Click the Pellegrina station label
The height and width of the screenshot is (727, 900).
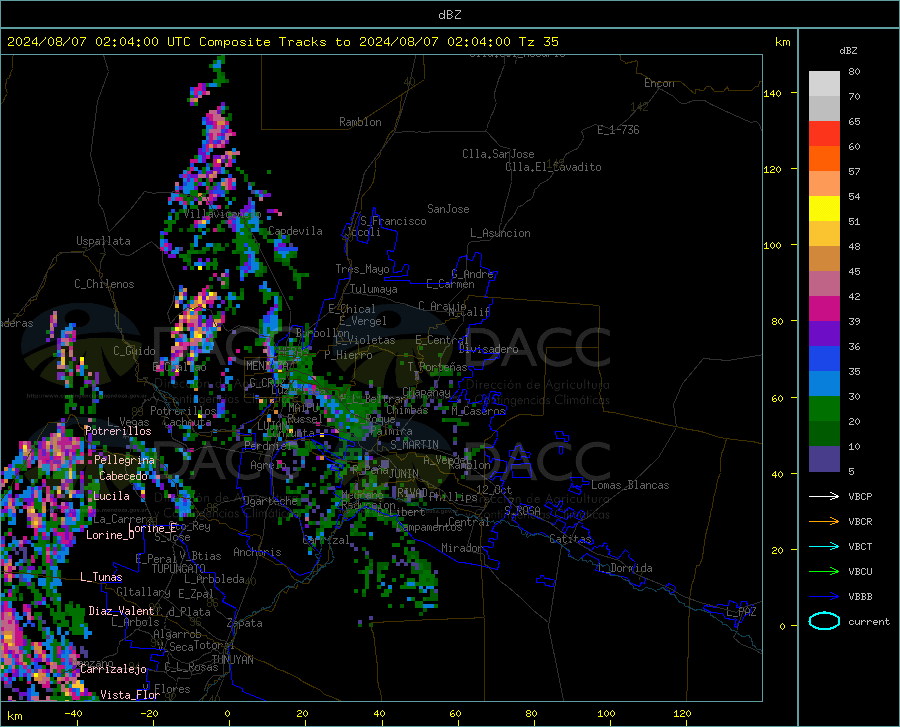pyautogui.click(x=125, y=460)
